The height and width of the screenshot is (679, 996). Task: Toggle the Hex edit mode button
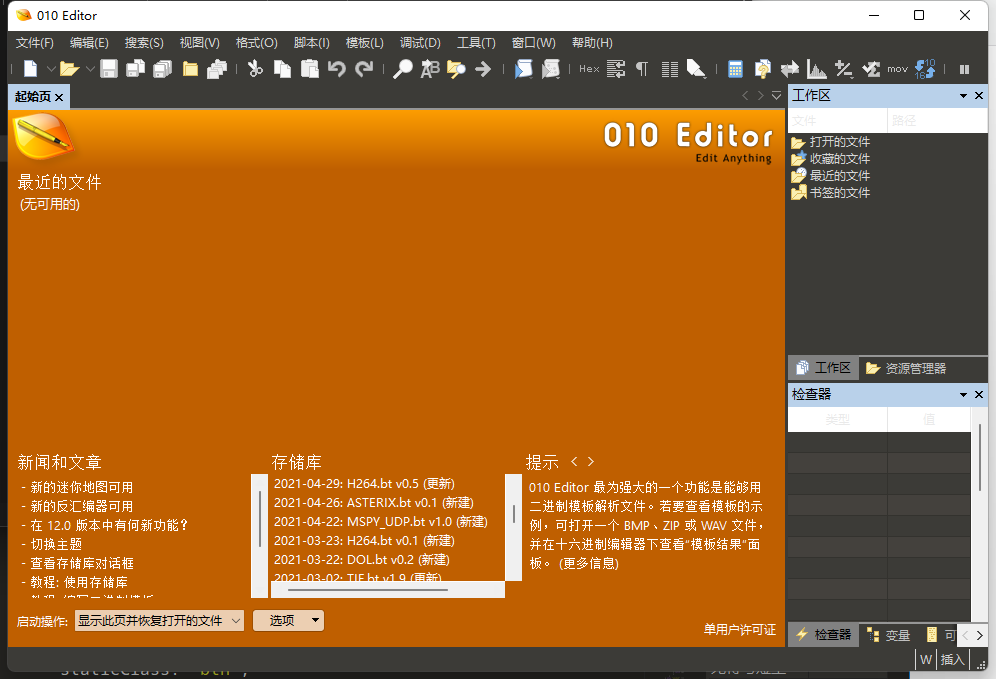pyautogui.click(x=589, y=69)
